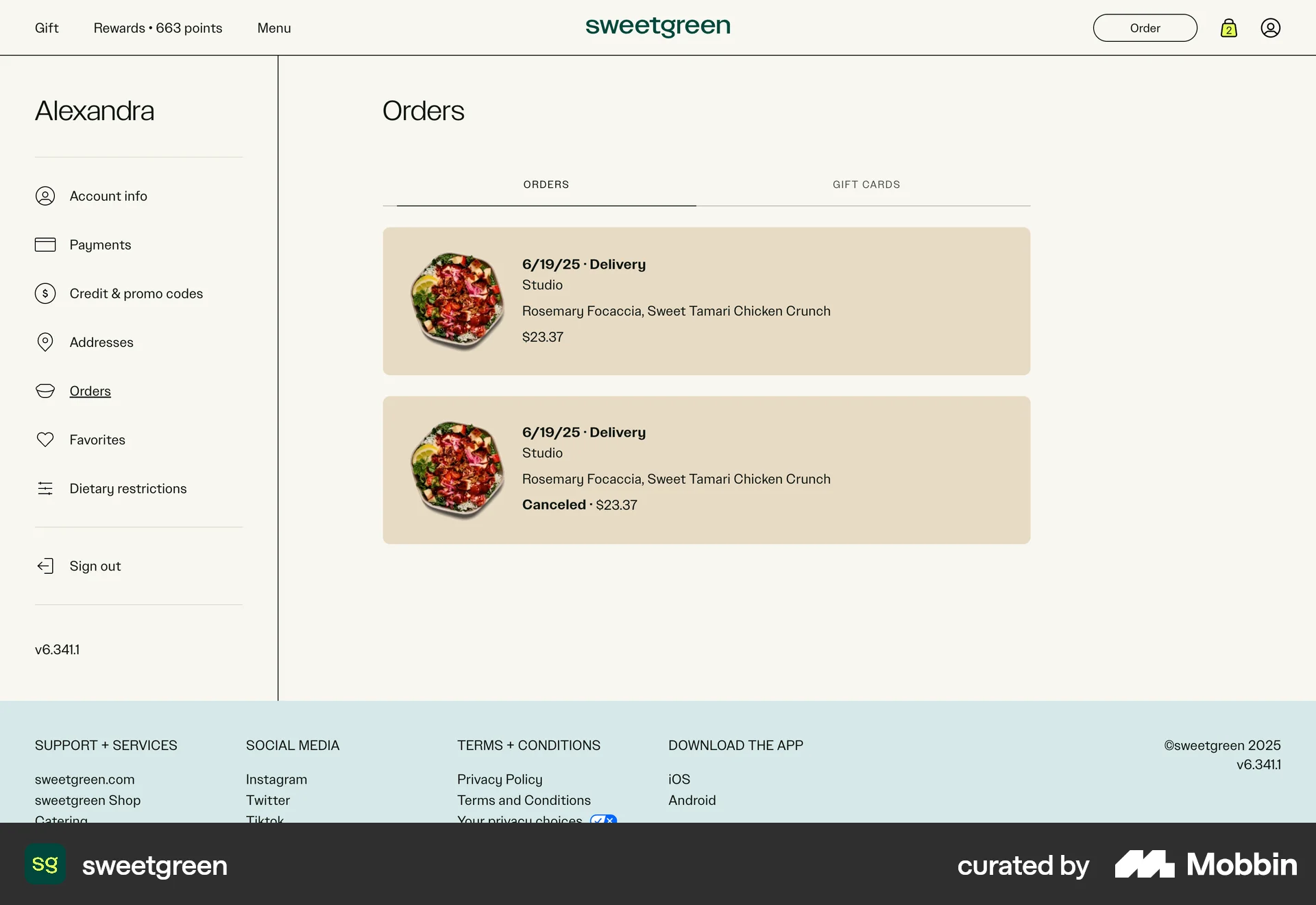
Task: Switch to the GIFT CARDS tab
Action: [866, 184]
